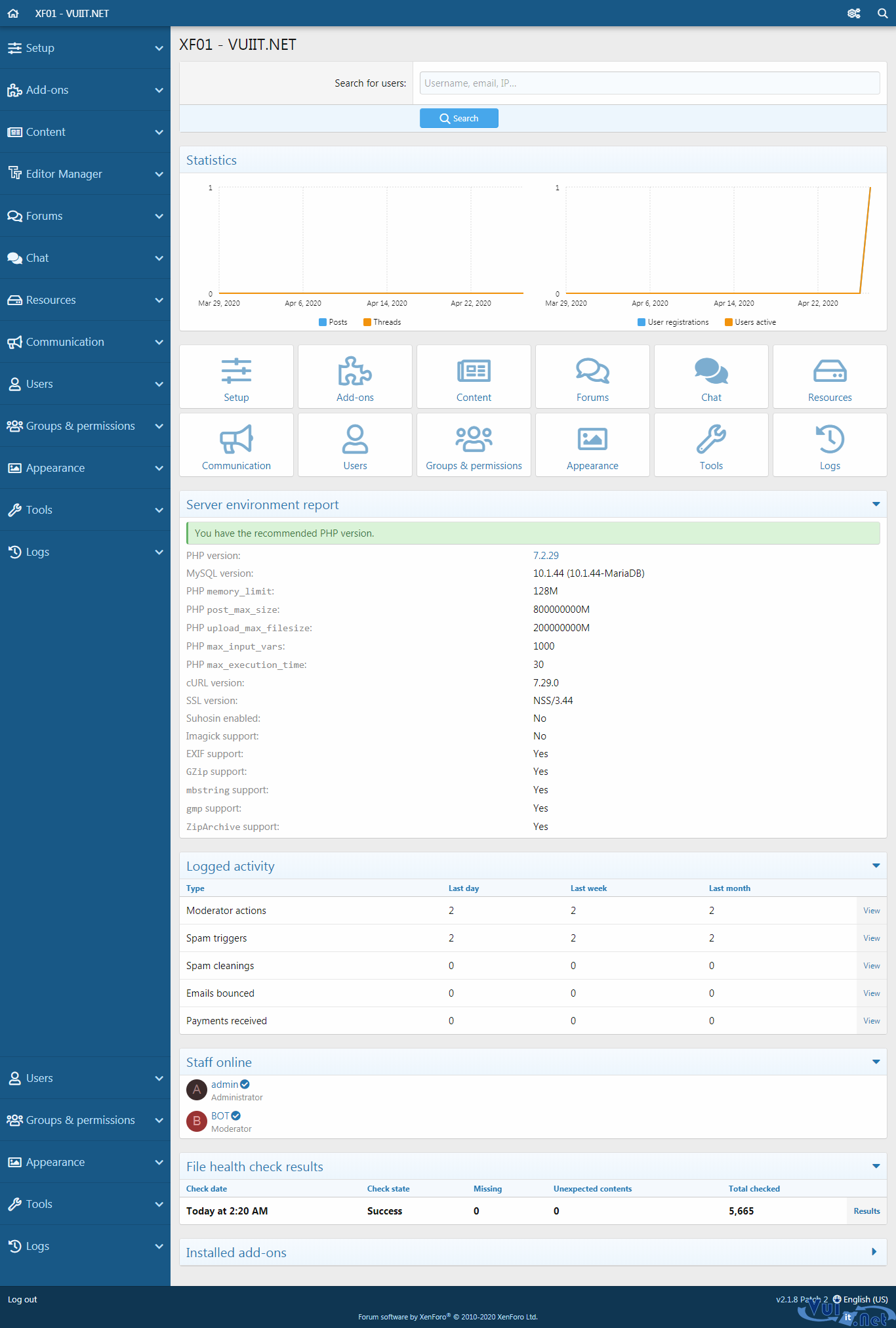Screen dimensions: 896x1328
Task: View Emails bounced log
Action: point(871,993)
